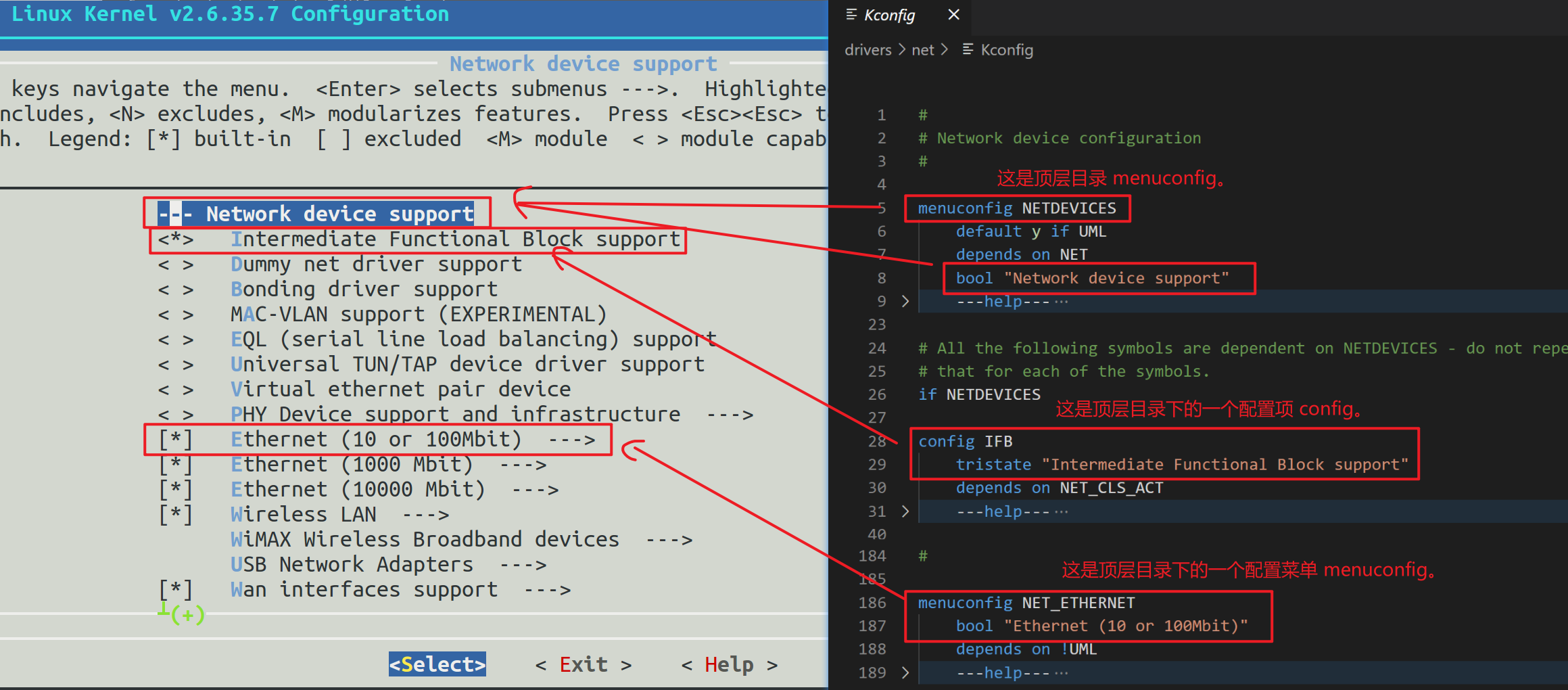Click line number 186 in the gutter
Image resolution: width=1568 pixels, height=690 pixels.
[872, 602]
